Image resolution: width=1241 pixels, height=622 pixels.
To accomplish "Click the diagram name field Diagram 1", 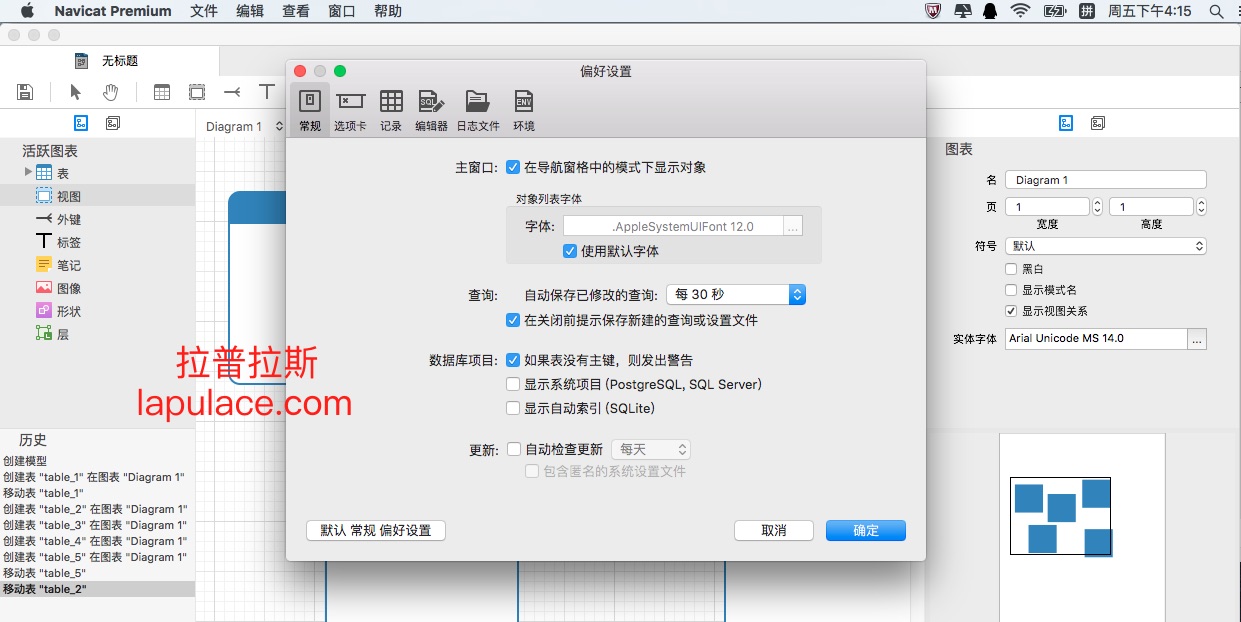I will pyautogui.click(x=1106, y=180).
